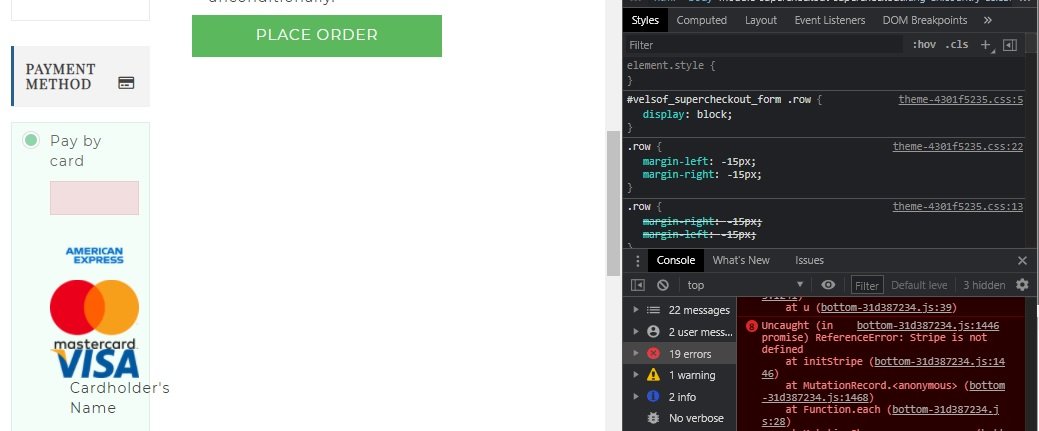Image resolution: width=1039 pixels, height=431 pixels.
Task: Click the 3 hidden messages label
Action: pos(984,285)
